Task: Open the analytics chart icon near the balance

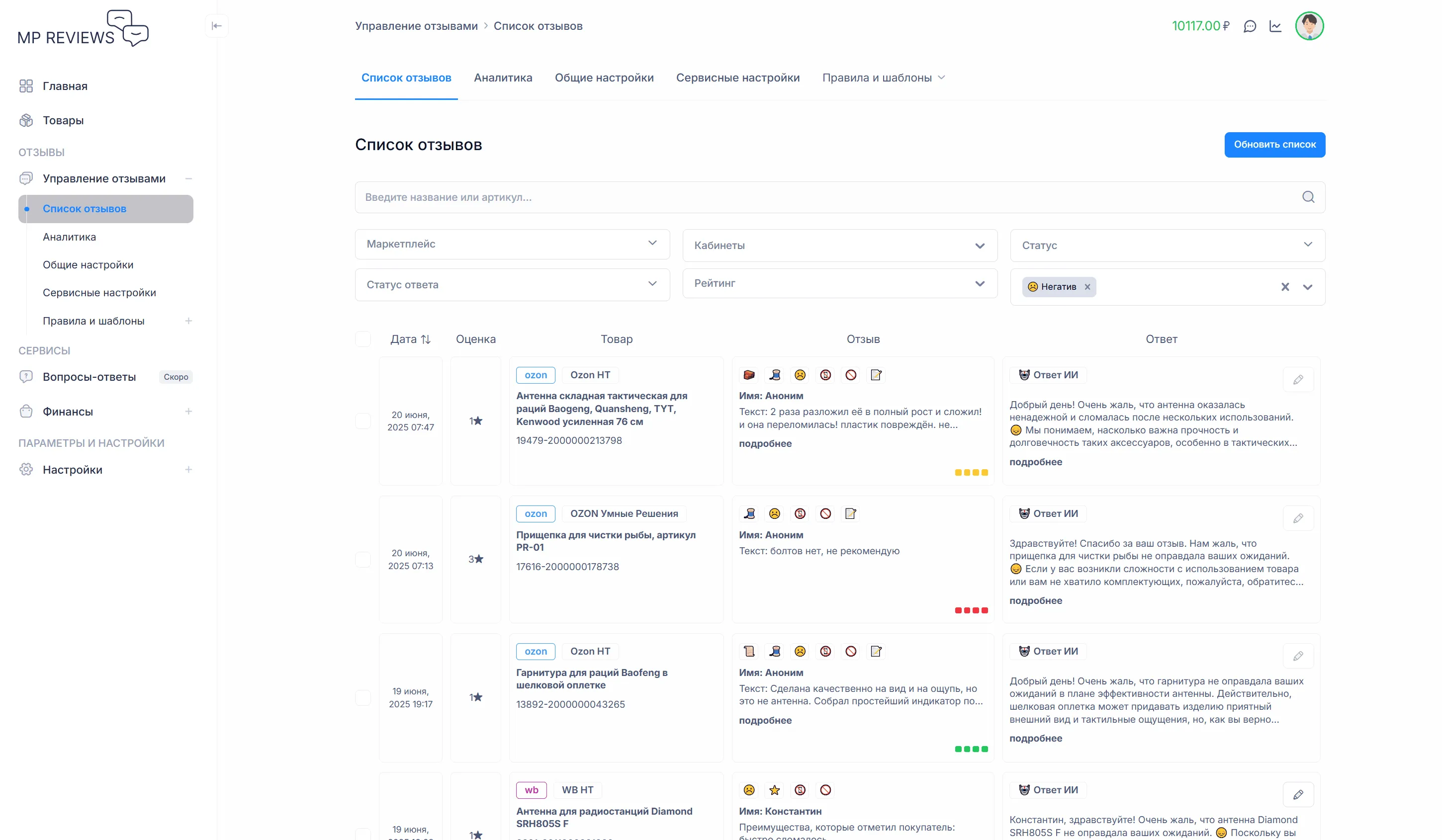Action: 1275,26
